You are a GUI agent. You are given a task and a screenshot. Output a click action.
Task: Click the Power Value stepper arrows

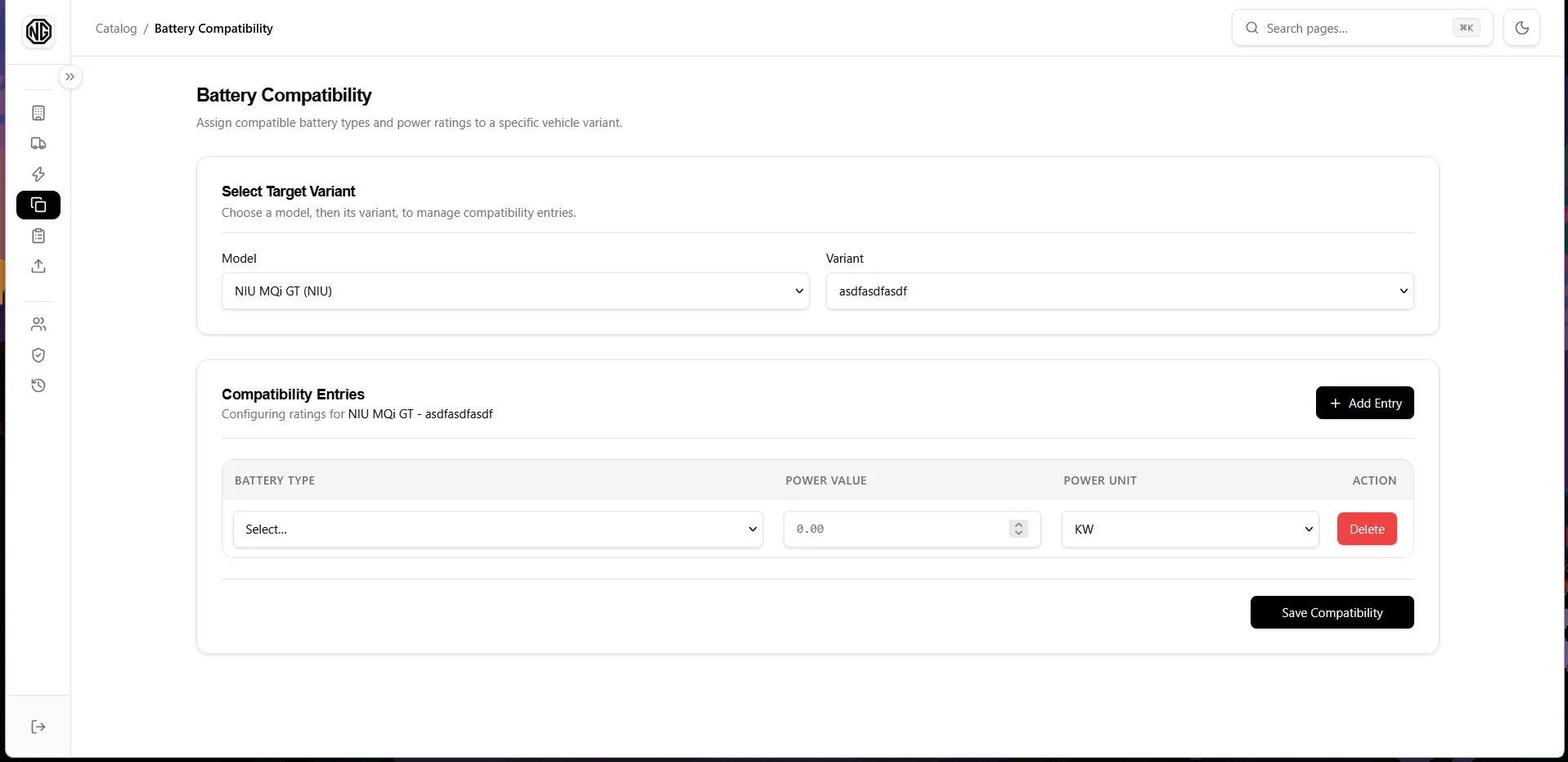[x=1018, y=529]
